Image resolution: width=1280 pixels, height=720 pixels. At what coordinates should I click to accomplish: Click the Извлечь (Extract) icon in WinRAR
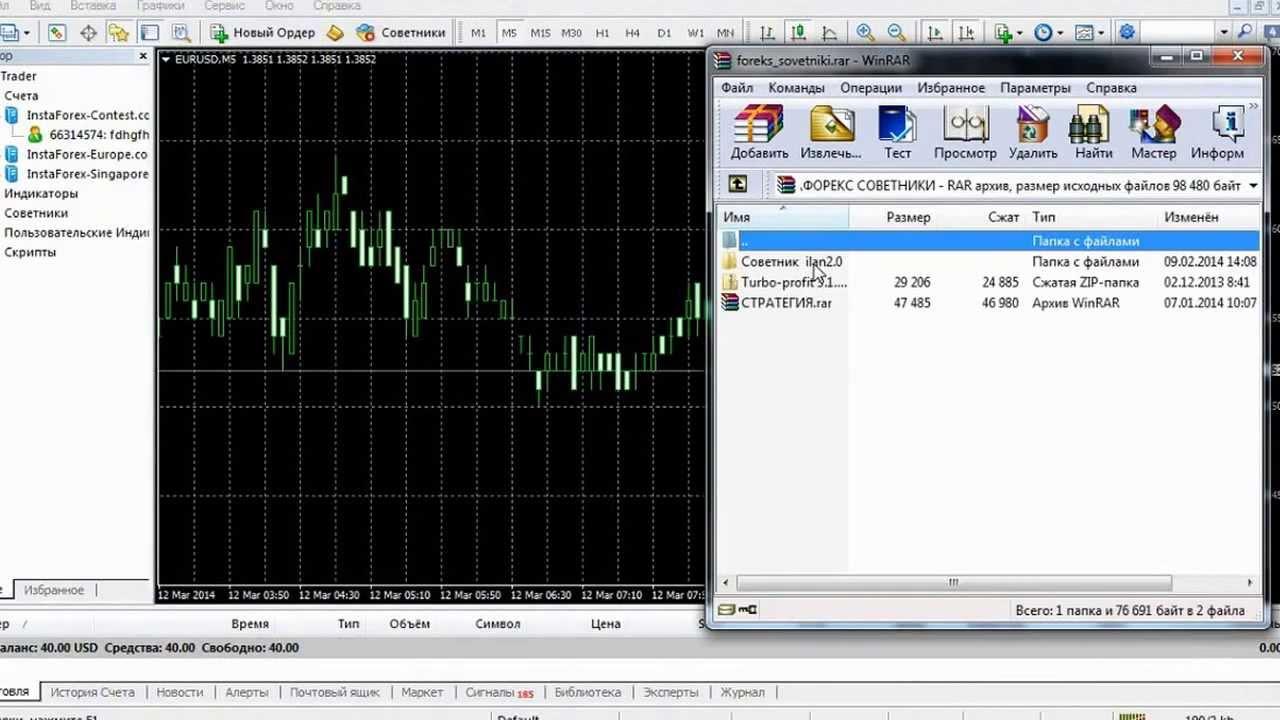pyautogui.click(x=830, y=133)
